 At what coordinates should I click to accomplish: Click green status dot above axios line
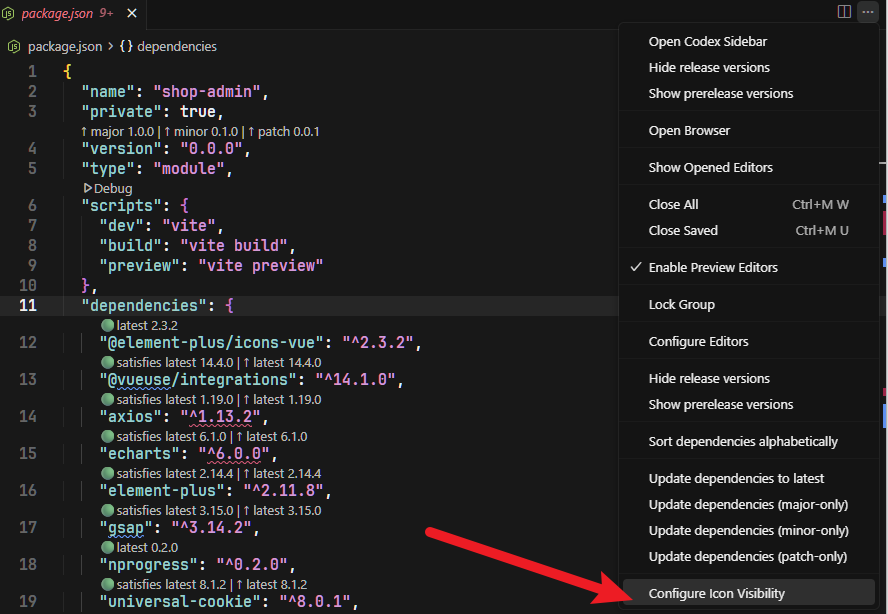tap(108, 399)
